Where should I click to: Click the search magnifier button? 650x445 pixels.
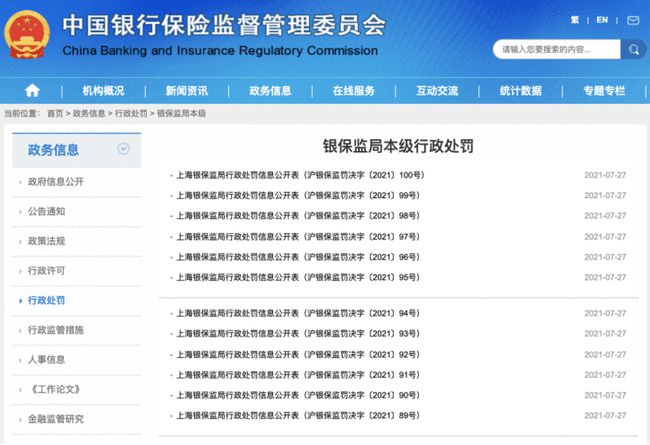point(633,50)
